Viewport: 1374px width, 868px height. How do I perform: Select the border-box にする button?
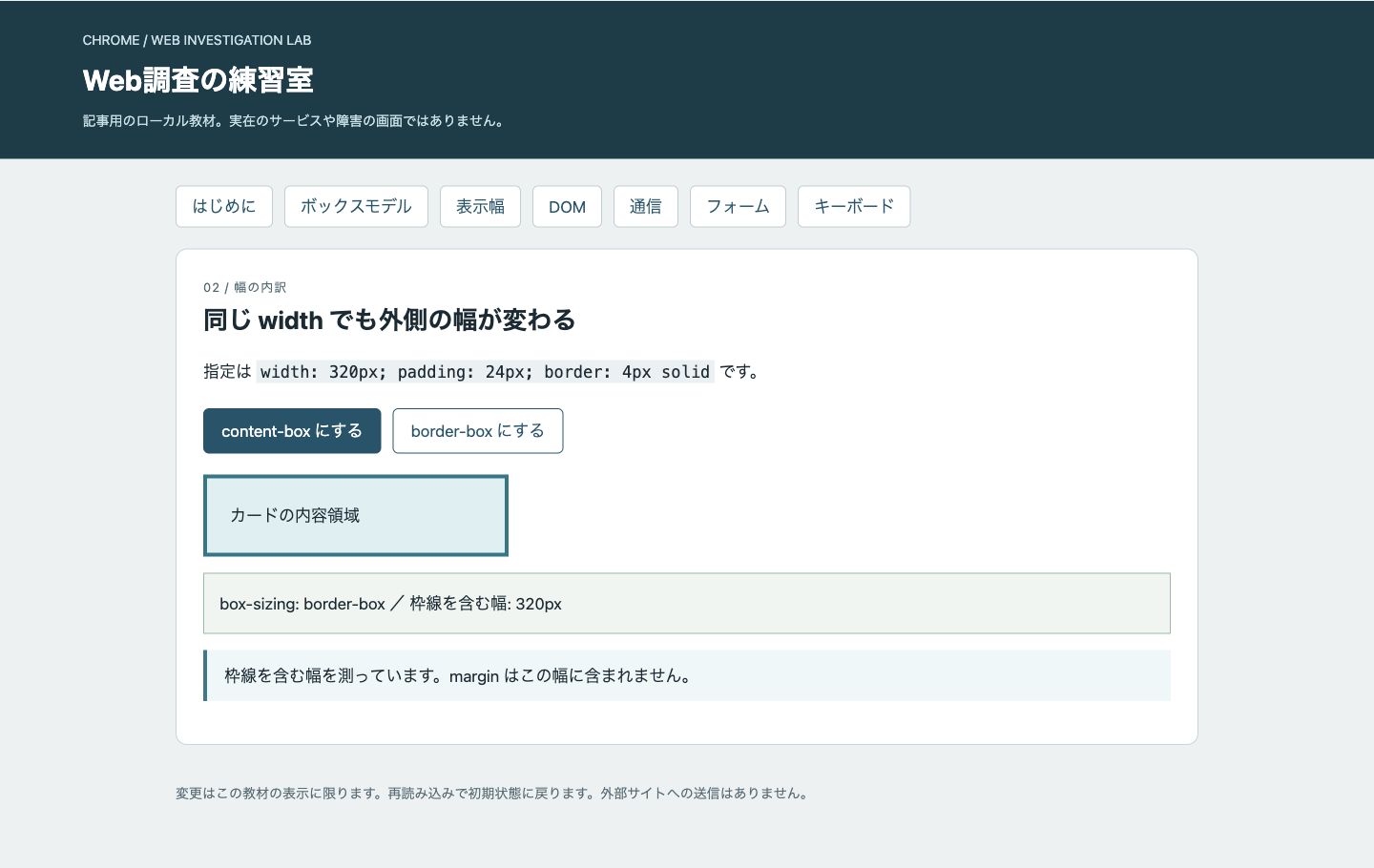(x=478, y=431)
